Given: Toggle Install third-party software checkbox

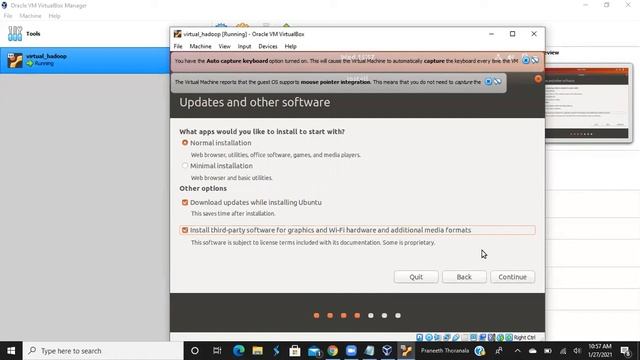Looking at the screenshot, I should [185, 230].
